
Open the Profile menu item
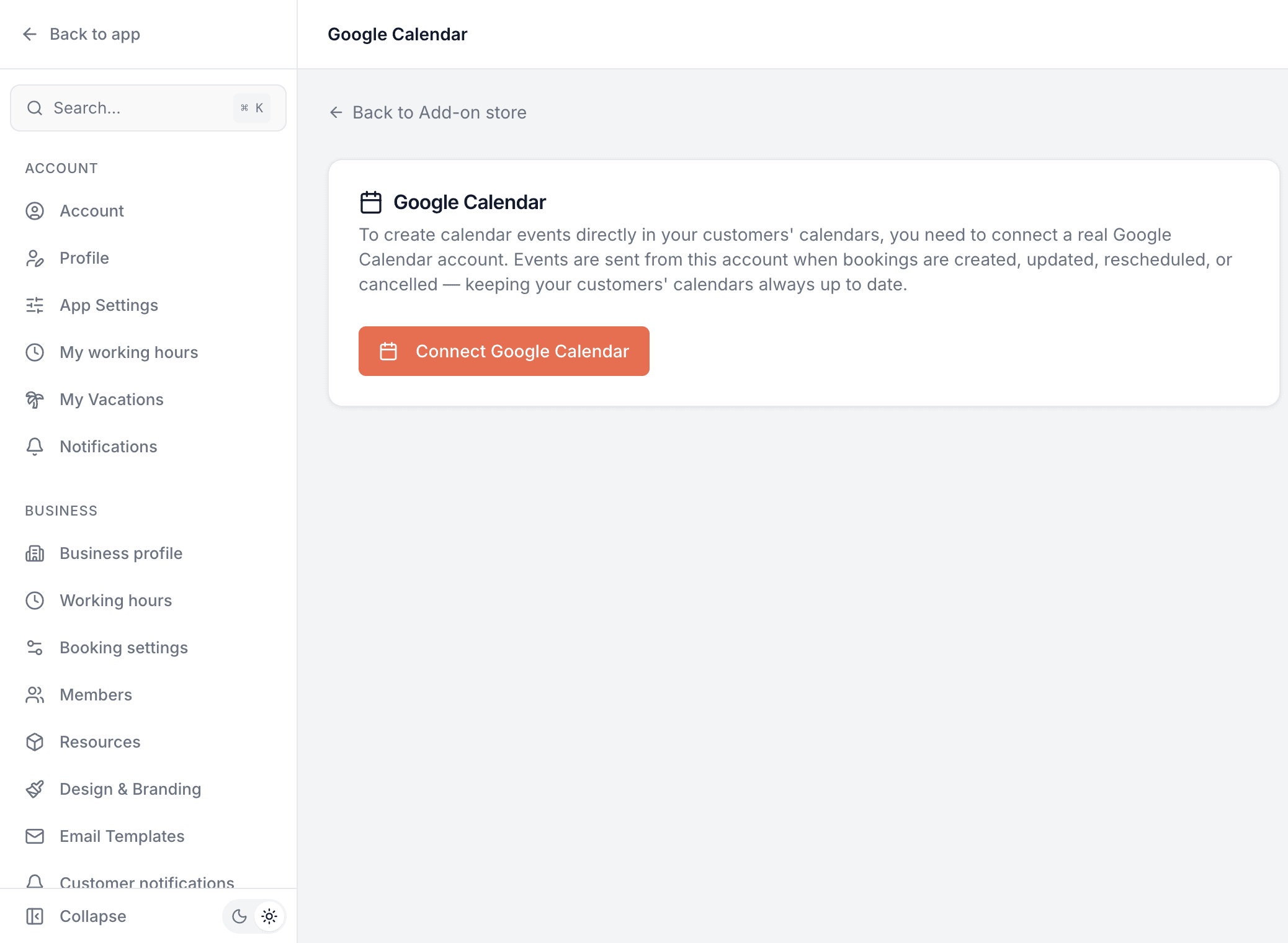[148, 258]
